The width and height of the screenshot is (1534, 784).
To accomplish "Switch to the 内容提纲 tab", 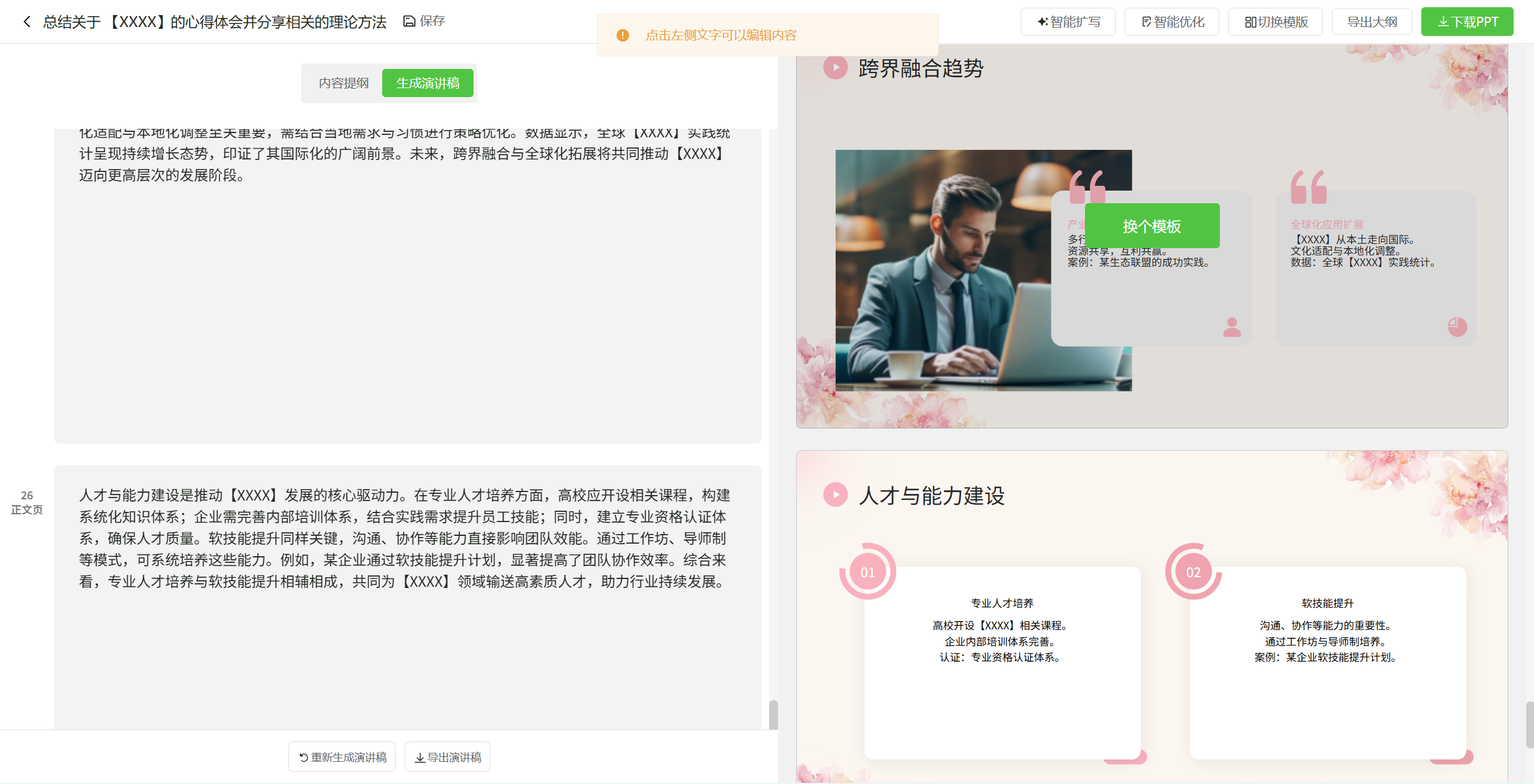I will [343, 83].
